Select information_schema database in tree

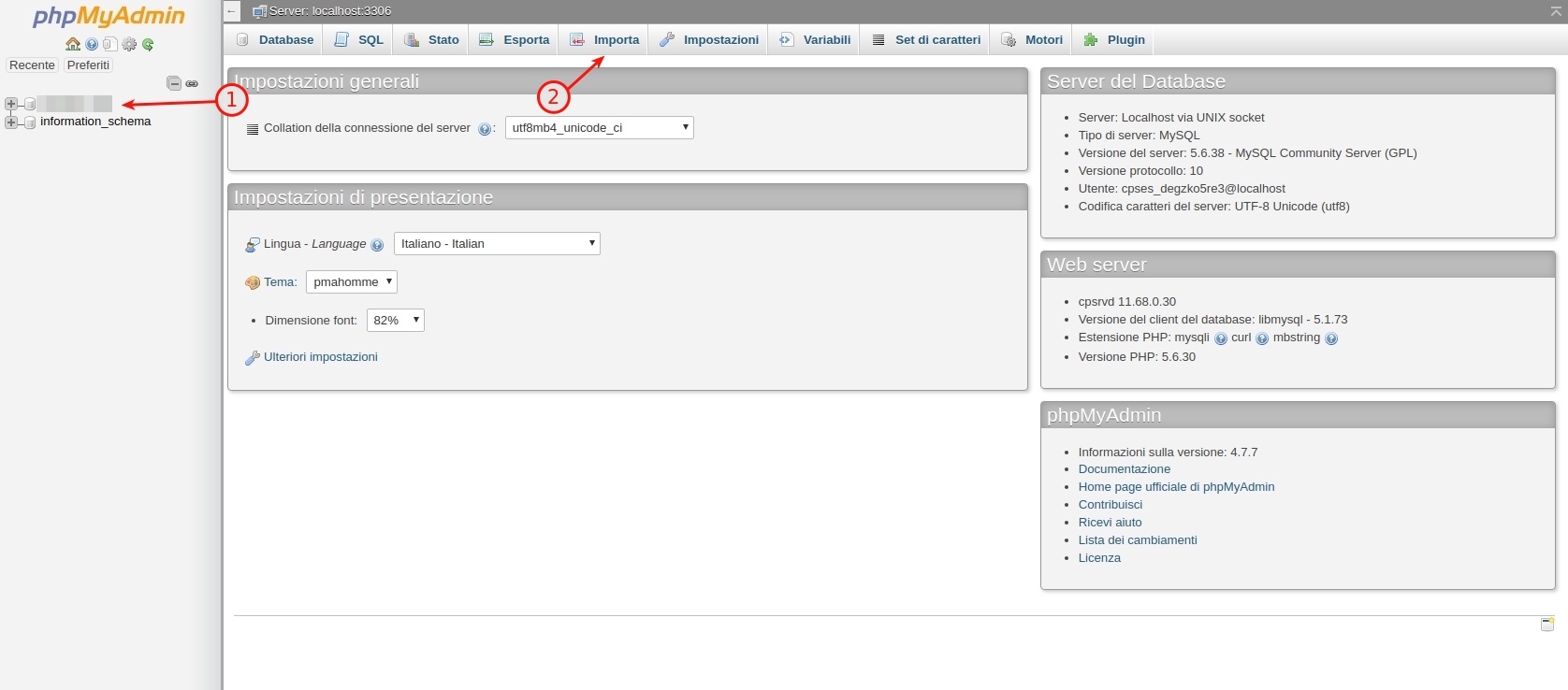point(95,122)
